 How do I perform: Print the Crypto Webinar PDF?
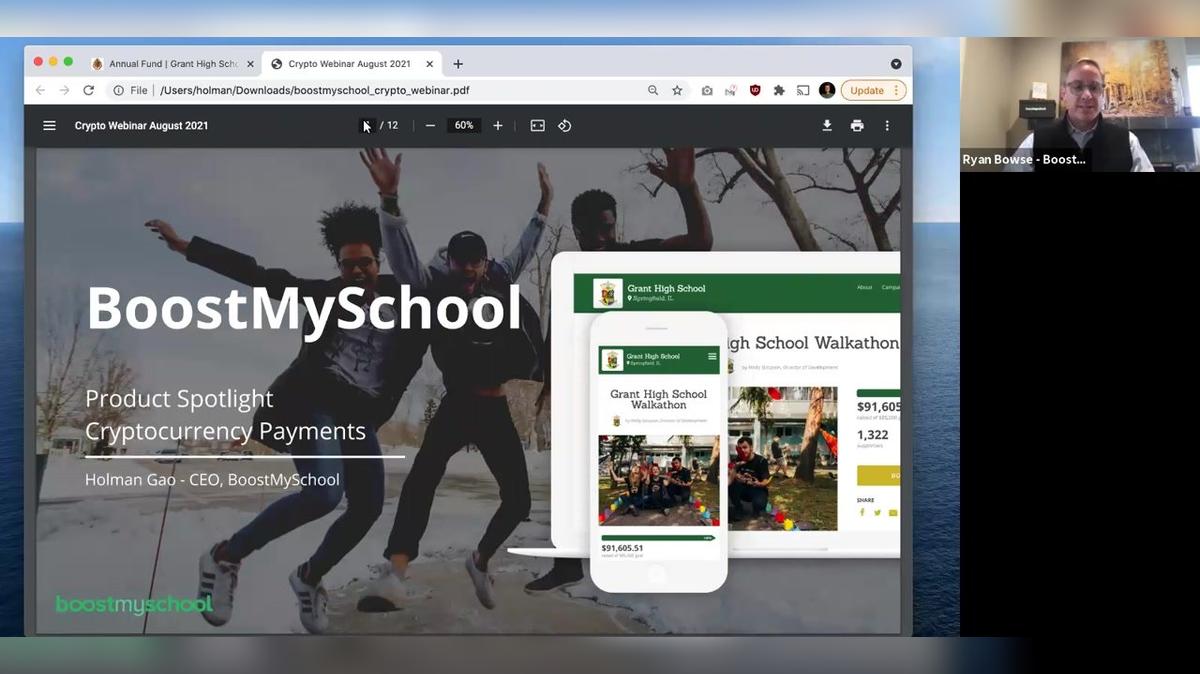(856, 125)
